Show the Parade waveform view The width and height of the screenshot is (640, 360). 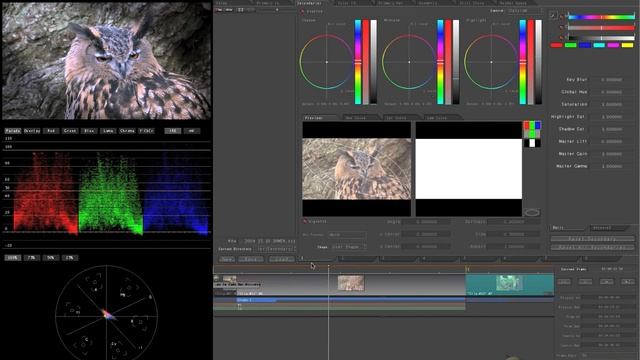coord(13,131)
